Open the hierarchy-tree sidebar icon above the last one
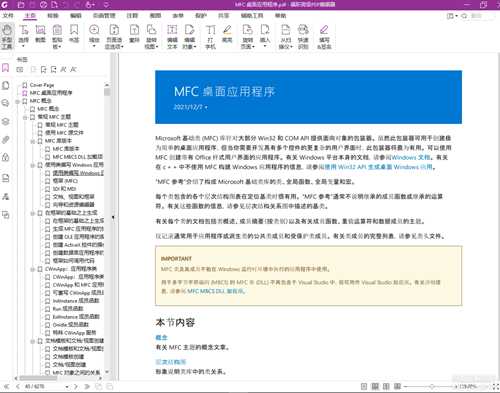The height and width of the screenshot is (393, 500). (x=6, y=197)
